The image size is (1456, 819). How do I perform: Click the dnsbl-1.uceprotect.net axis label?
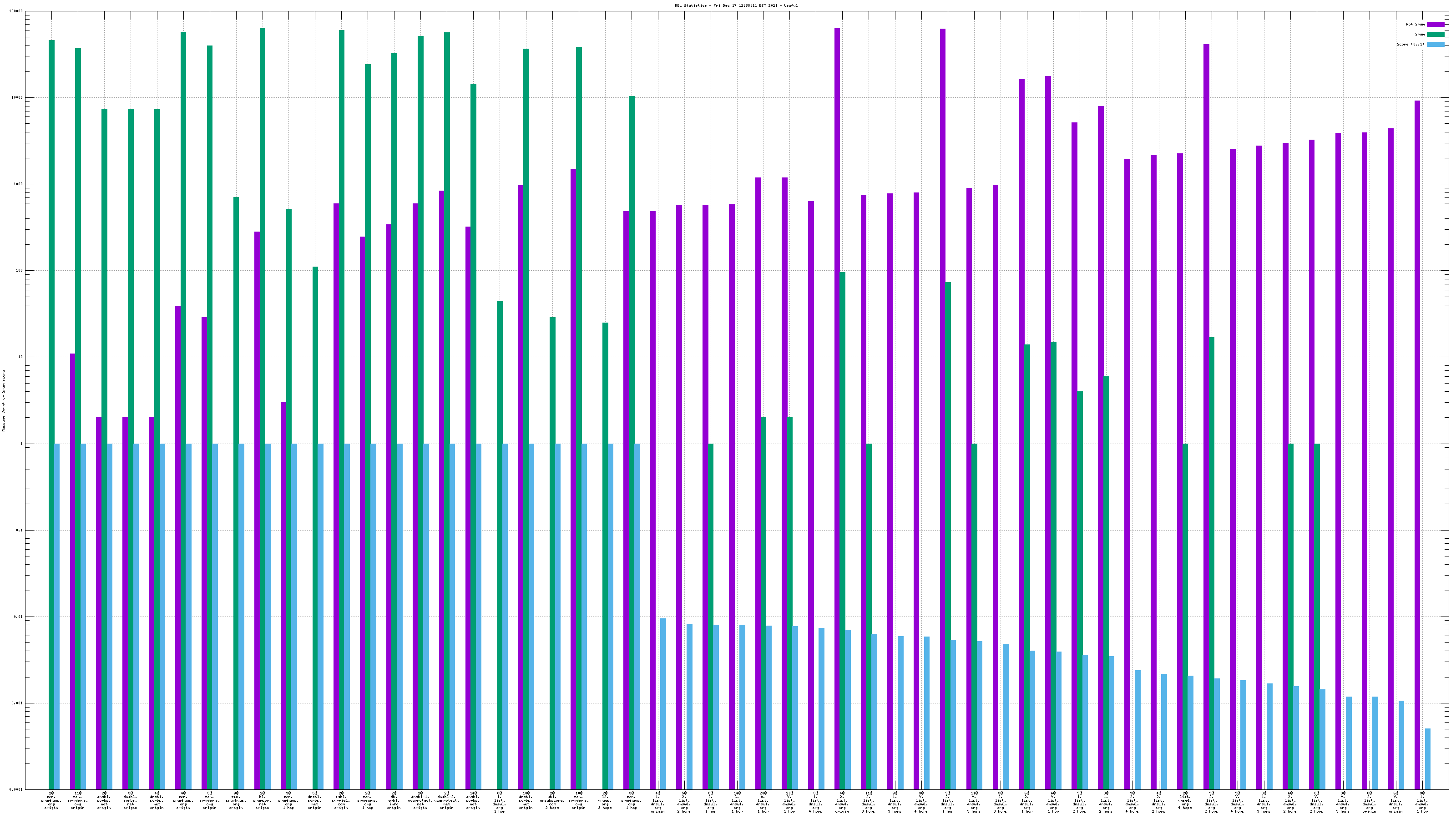tap(420, 800)
